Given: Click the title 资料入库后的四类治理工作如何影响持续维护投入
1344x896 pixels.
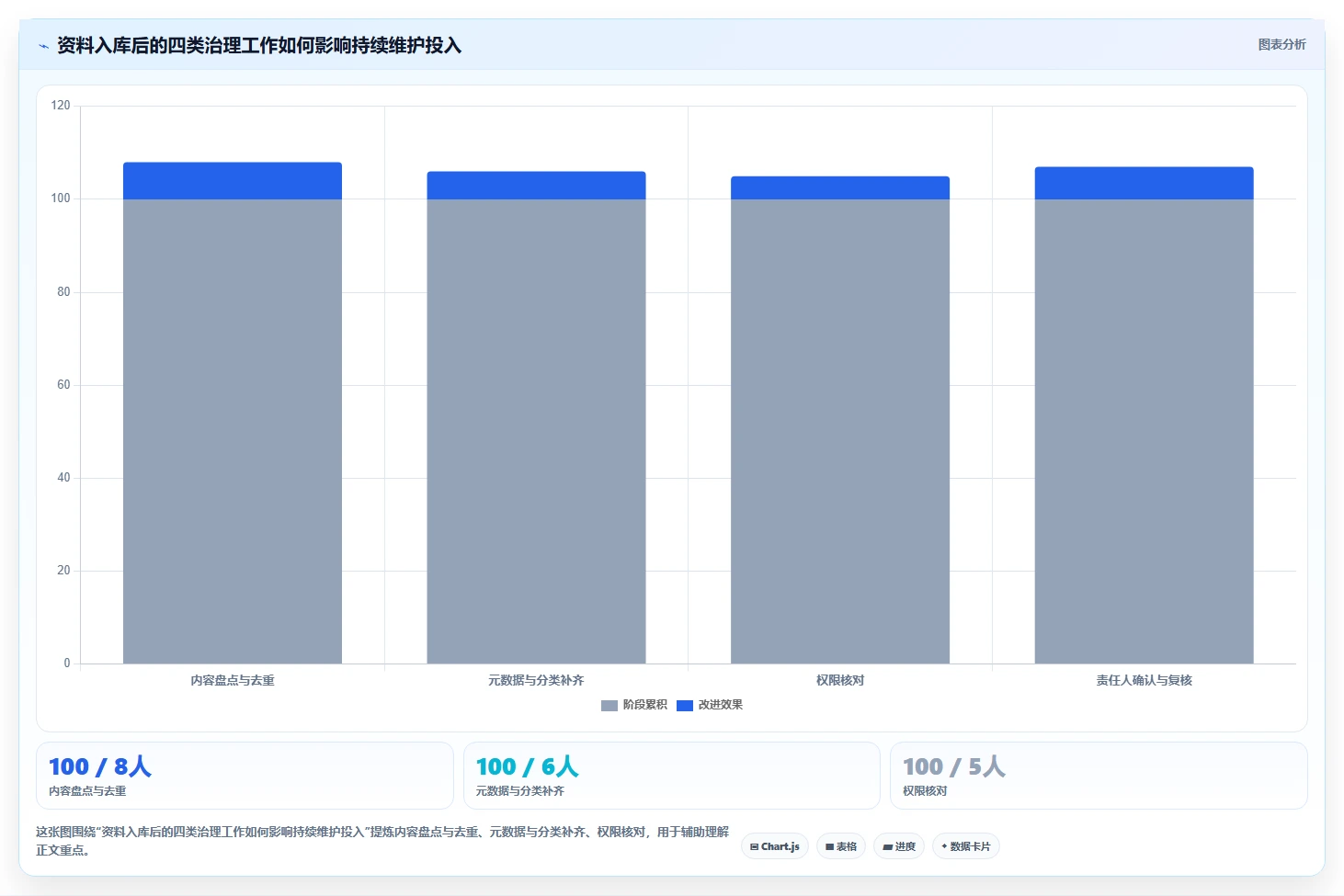Looking at the screenshot, I should coord(259,46).
